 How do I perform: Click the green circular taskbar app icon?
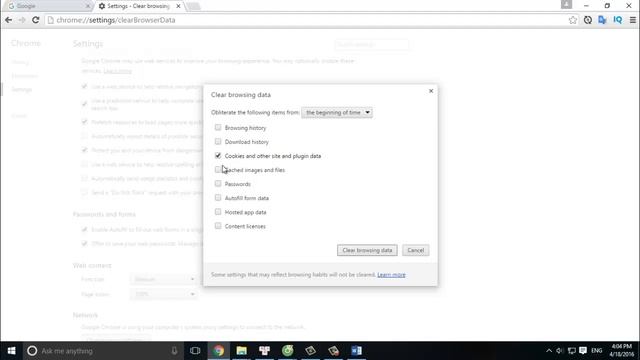coord(287,351)
